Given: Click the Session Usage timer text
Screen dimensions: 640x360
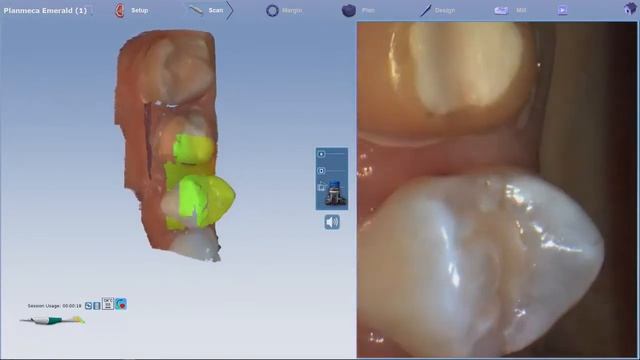Looking at the screenshot, I should [54, 306].
